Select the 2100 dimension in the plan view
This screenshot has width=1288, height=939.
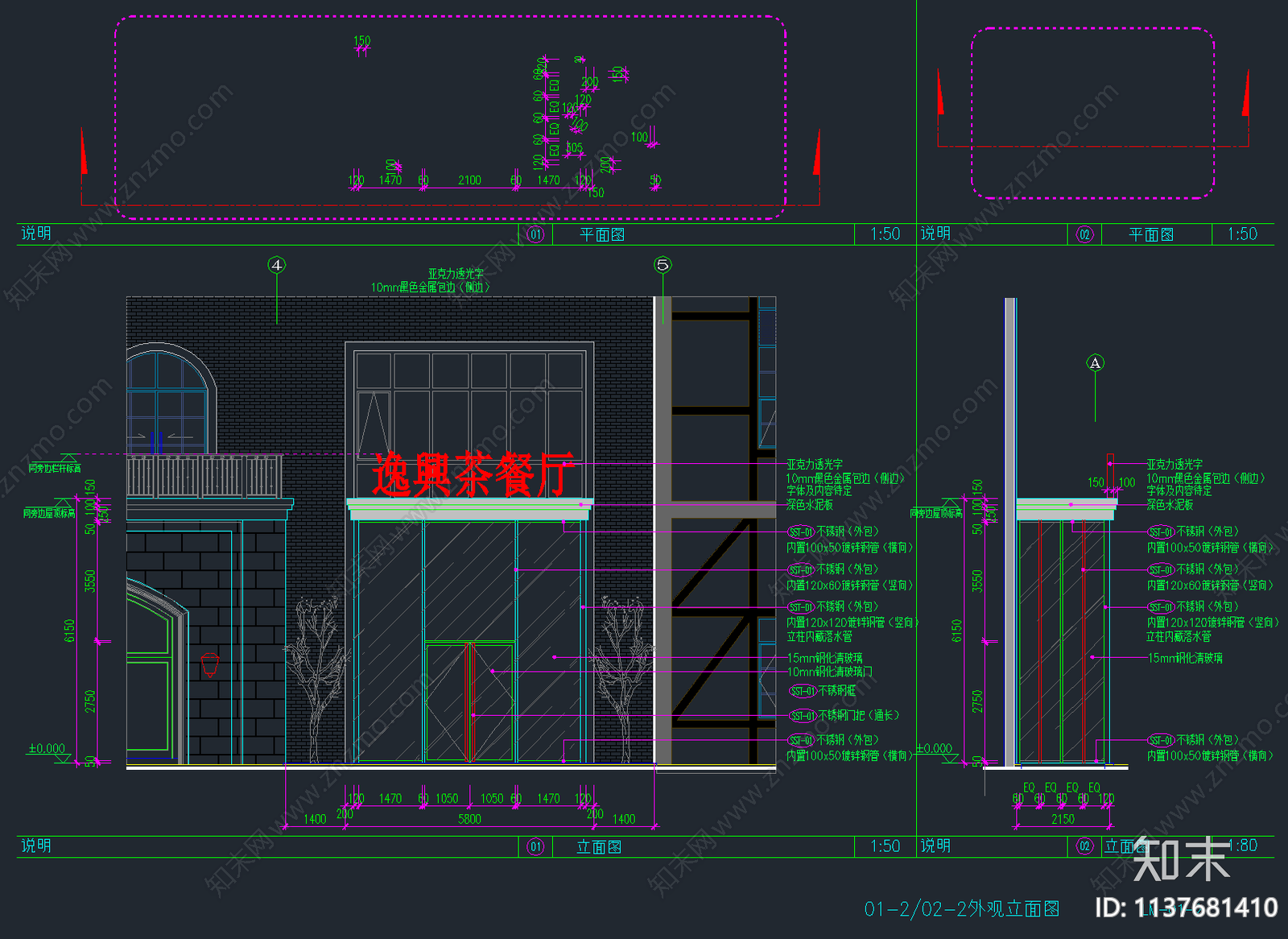click(469, 180)
